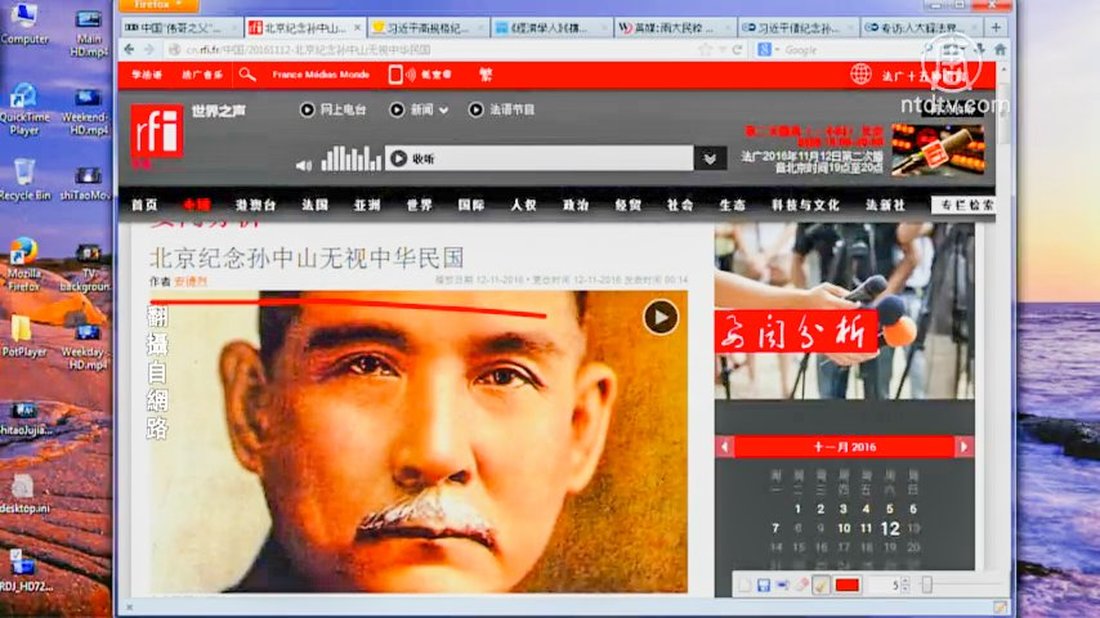The image size is (1100, 618).
Task: Open the 法国 navigation menu item
Action: tap(315, 205)
